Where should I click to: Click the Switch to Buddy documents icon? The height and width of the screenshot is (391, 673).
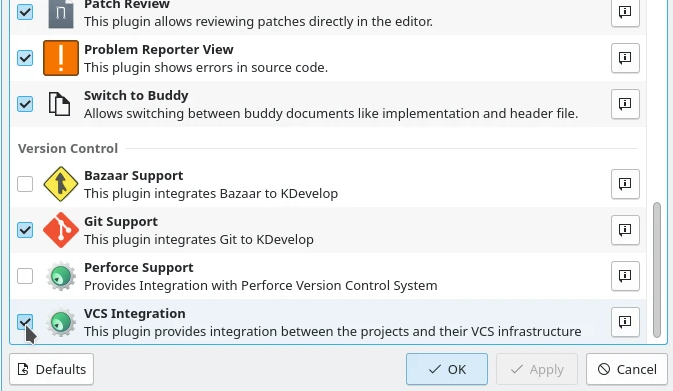[59, 104]
